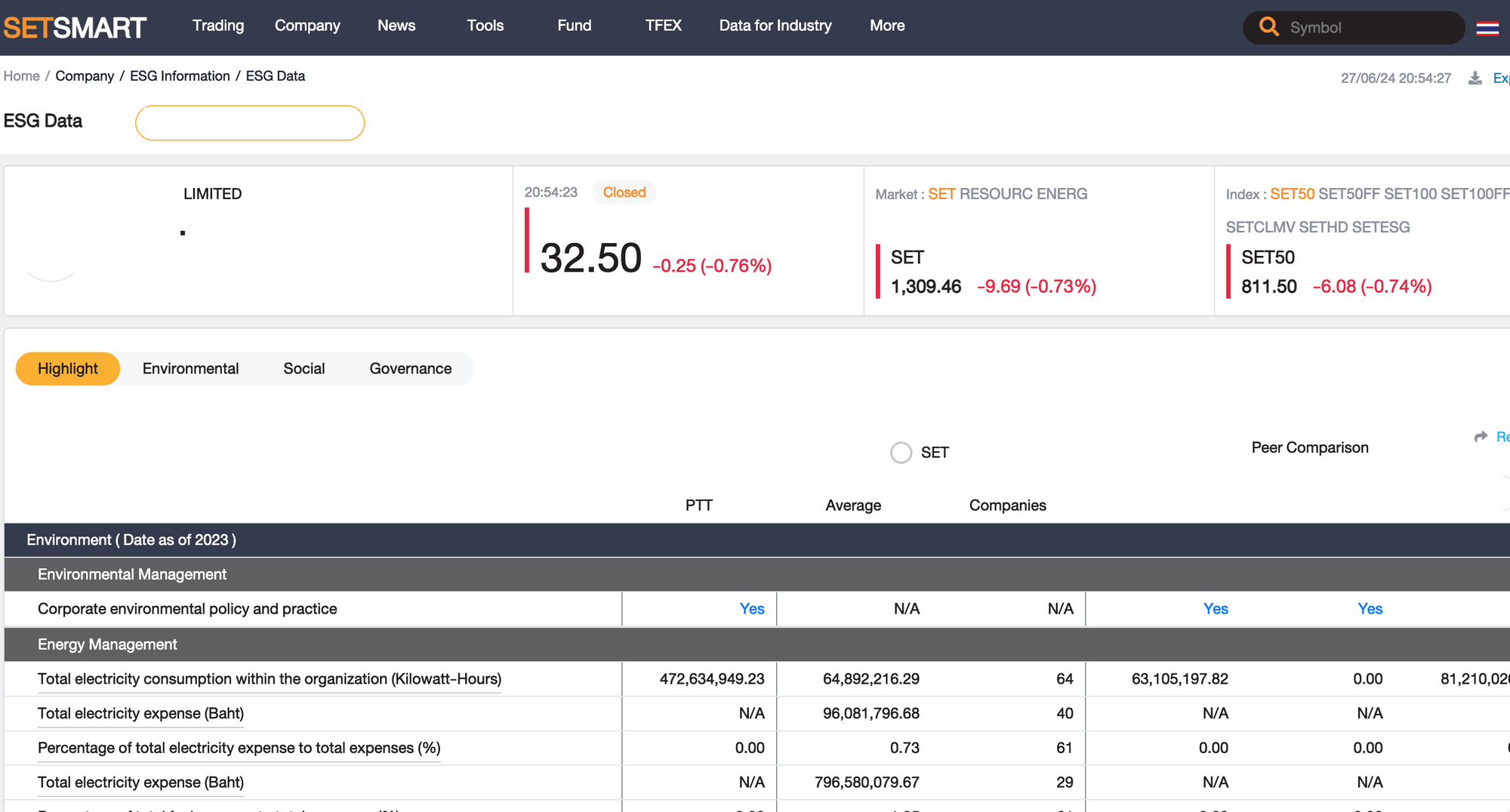1510x812 pixels.
Task: Click the orange SET50 index link
Action: click(x=1292, y=194)
